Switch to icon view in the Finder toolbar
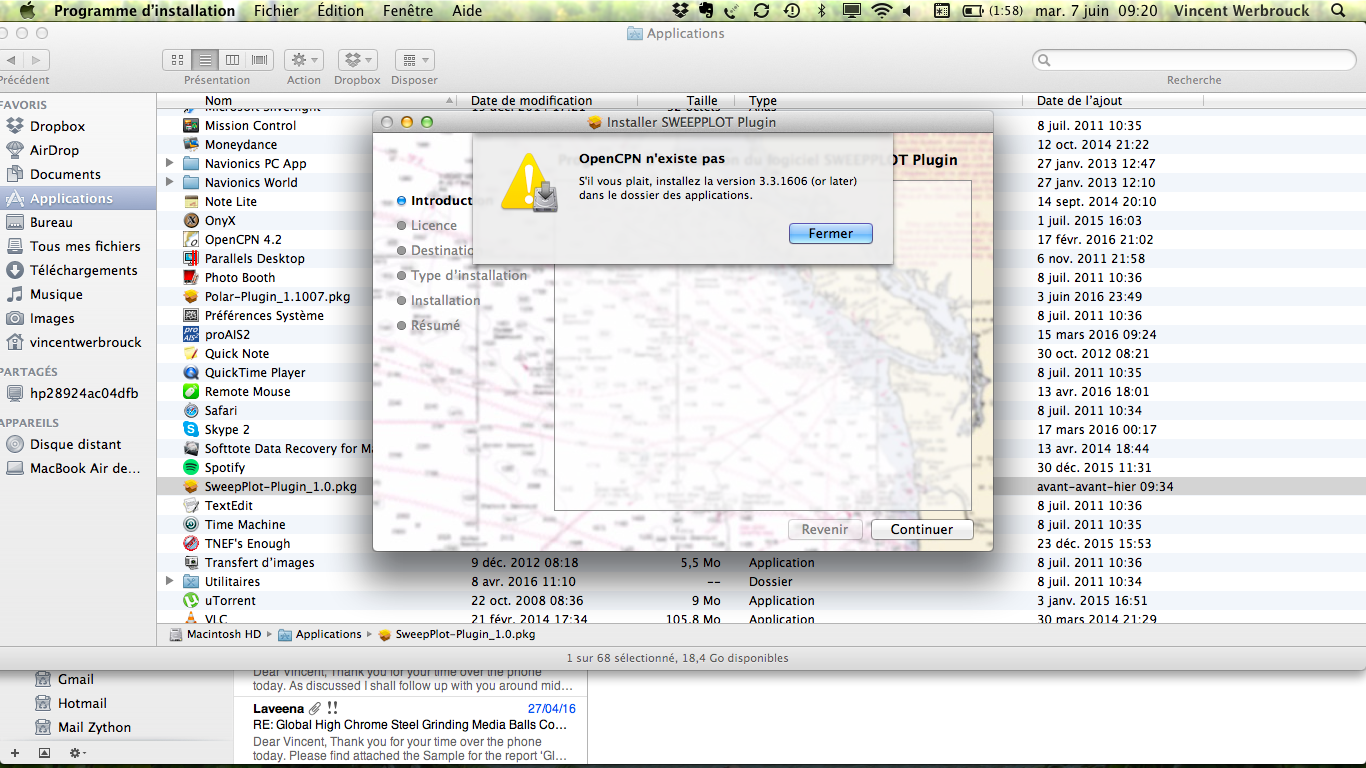1366x768 pixels. pyautogui.click(x=177, y=60)
